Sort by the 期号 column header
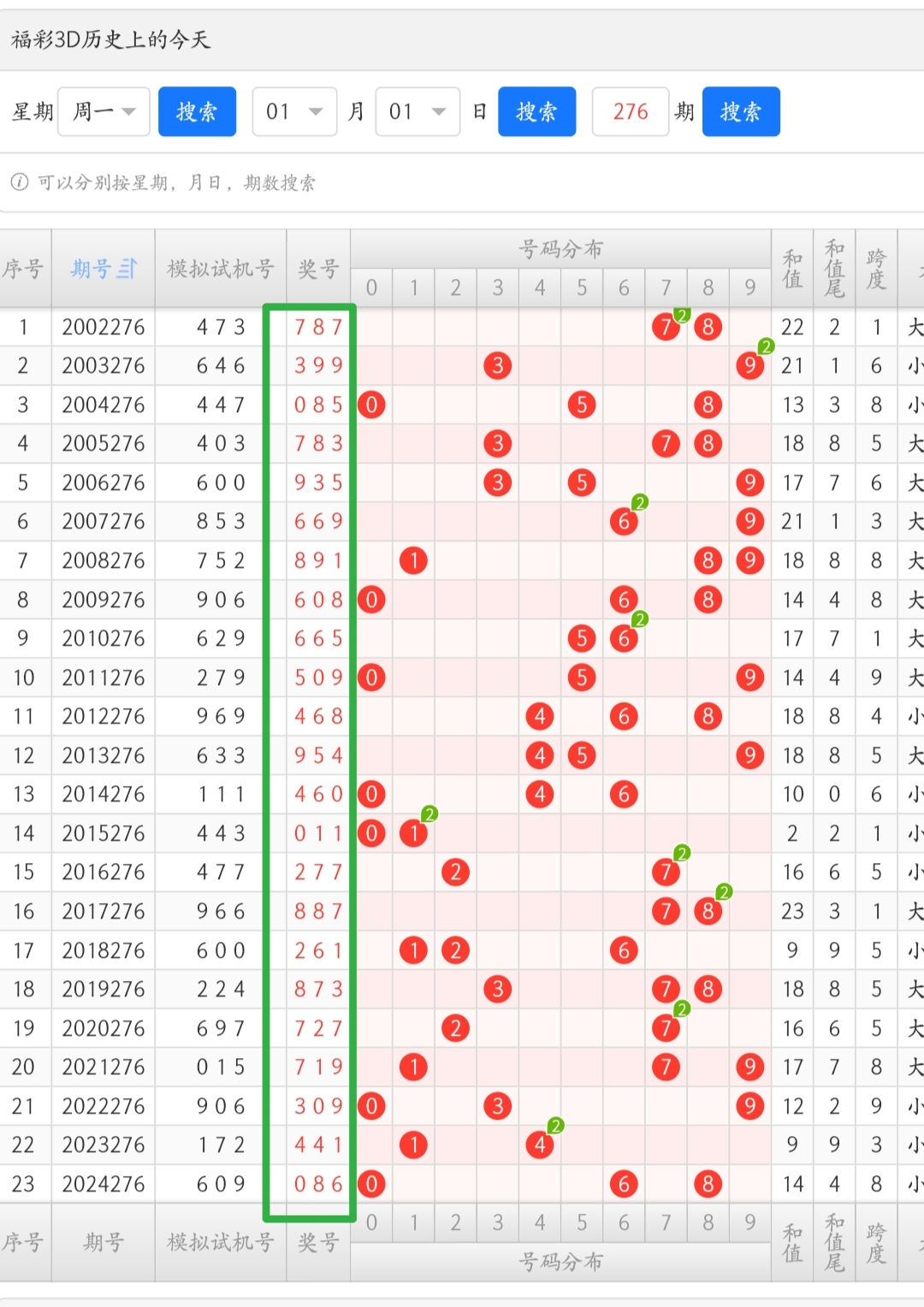 pyautogui.click(x=104, y=269)
